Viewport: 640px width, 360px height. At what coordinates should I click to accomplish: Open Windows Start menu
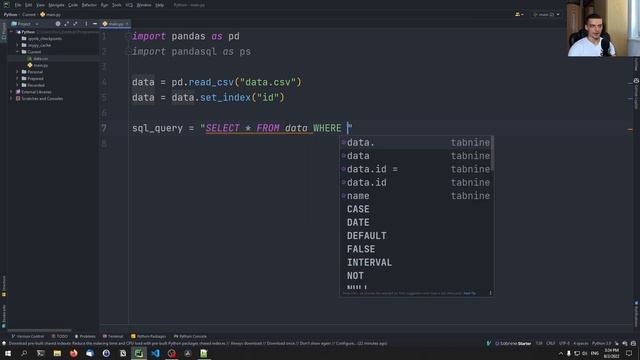[x=8, y=353]
